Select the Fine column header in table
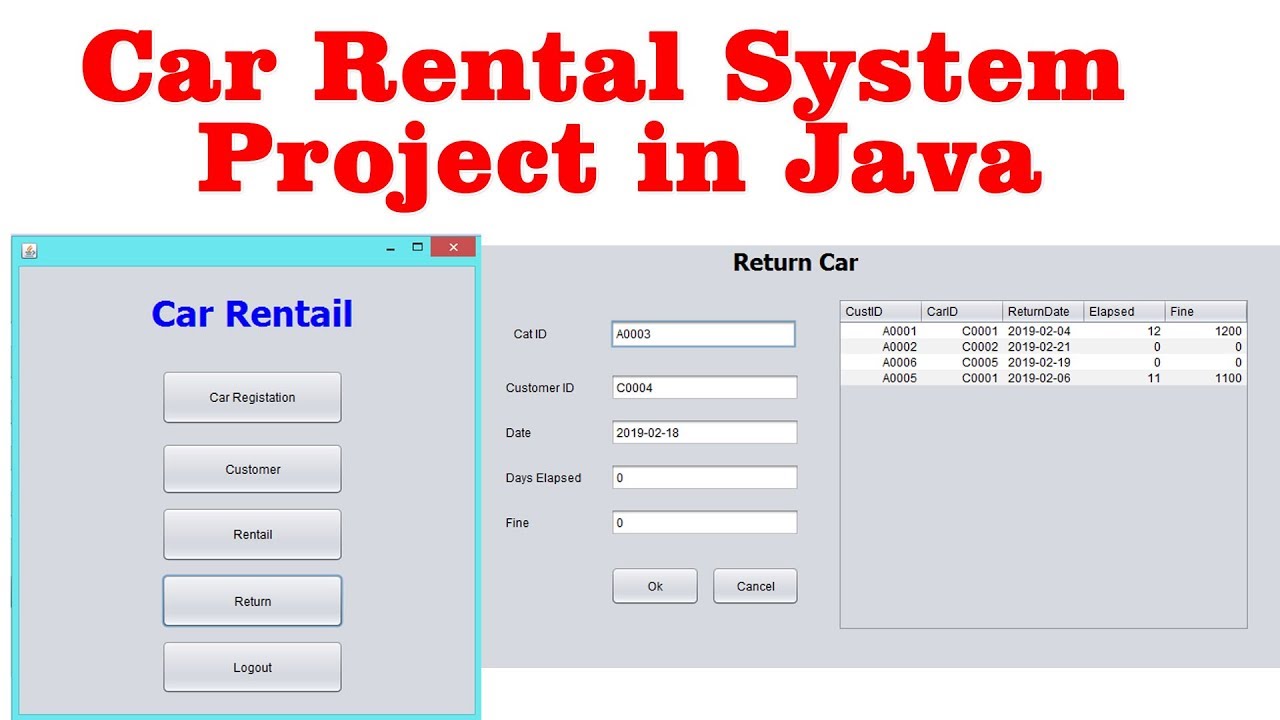This screenshot has height=720, width=1280. point(1206,311)
